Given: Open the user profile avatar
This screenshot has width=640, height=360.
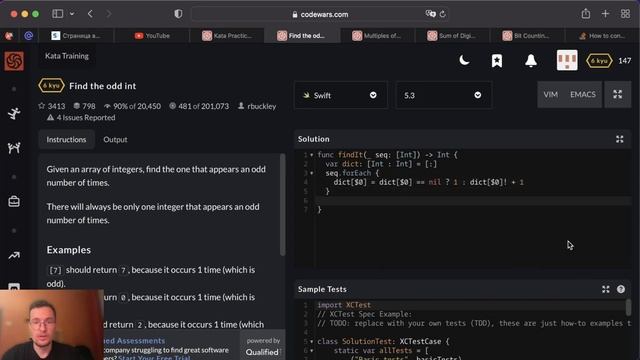Looking at the screenshot, I should [567, 60].
